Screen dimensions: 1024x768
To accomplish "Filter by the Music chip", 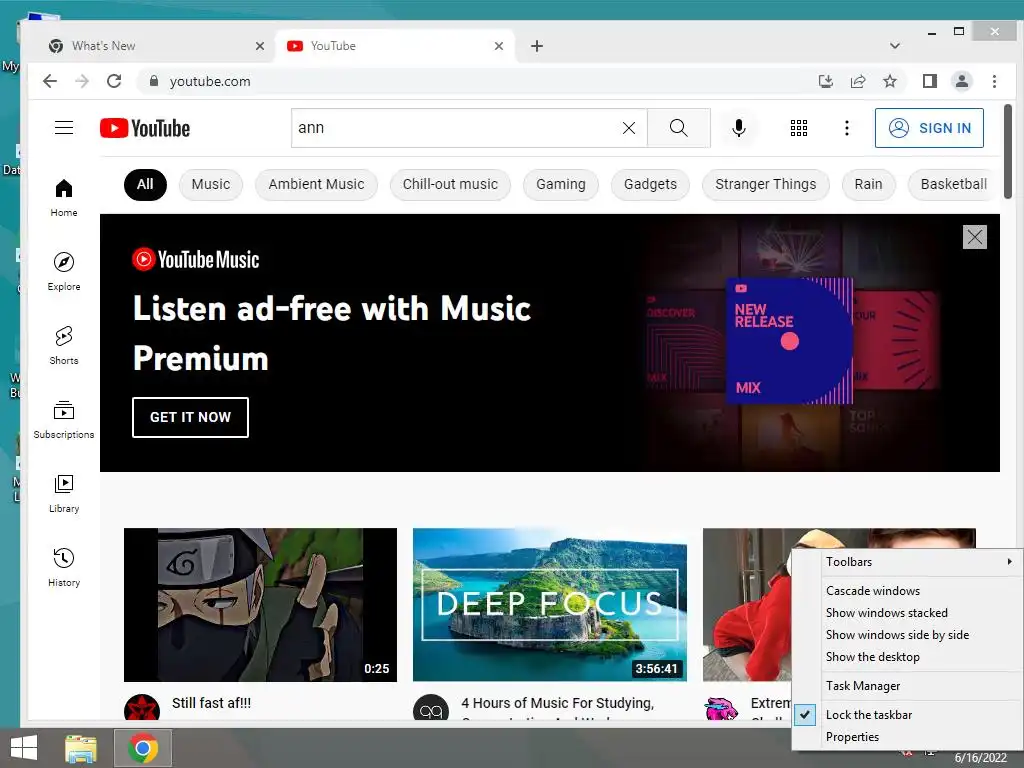I will tap(210, 185).
